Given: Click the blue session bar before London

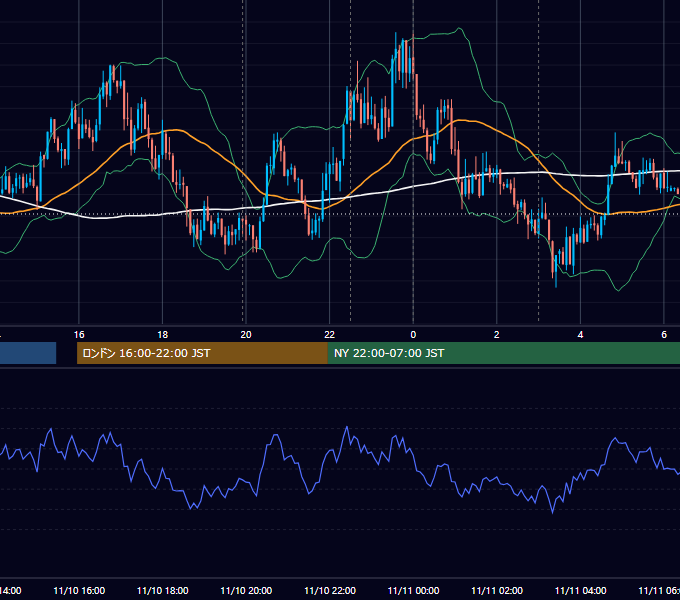Looking at the screenshot, I should pyautogui.click(x=28, y=353).
